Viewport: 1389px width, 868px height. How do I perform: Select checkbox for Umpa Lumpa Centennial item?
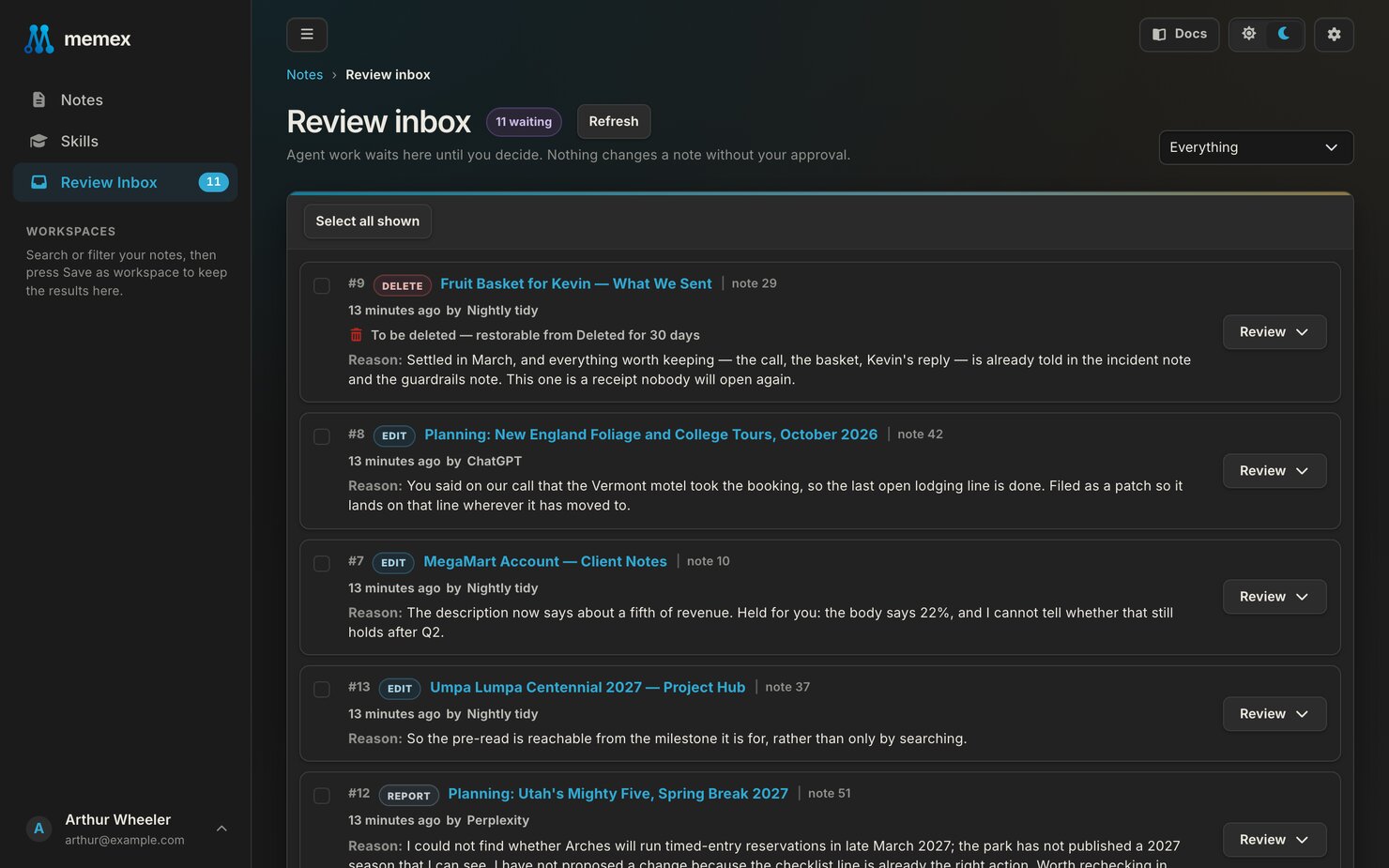click(322, 690)
